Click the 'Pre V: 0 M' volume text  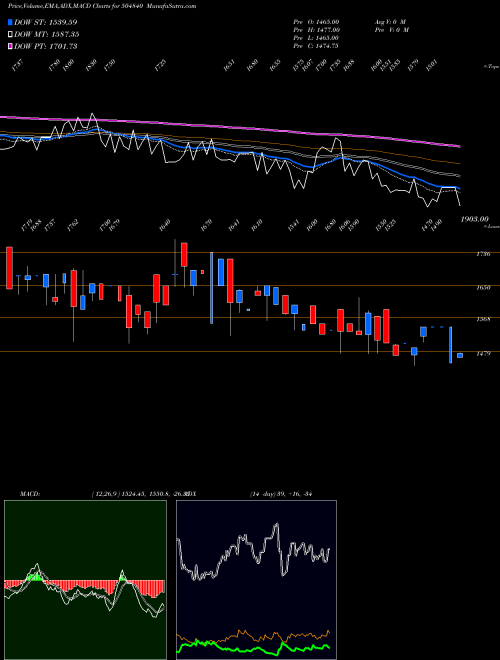click(x=391, y=30)
